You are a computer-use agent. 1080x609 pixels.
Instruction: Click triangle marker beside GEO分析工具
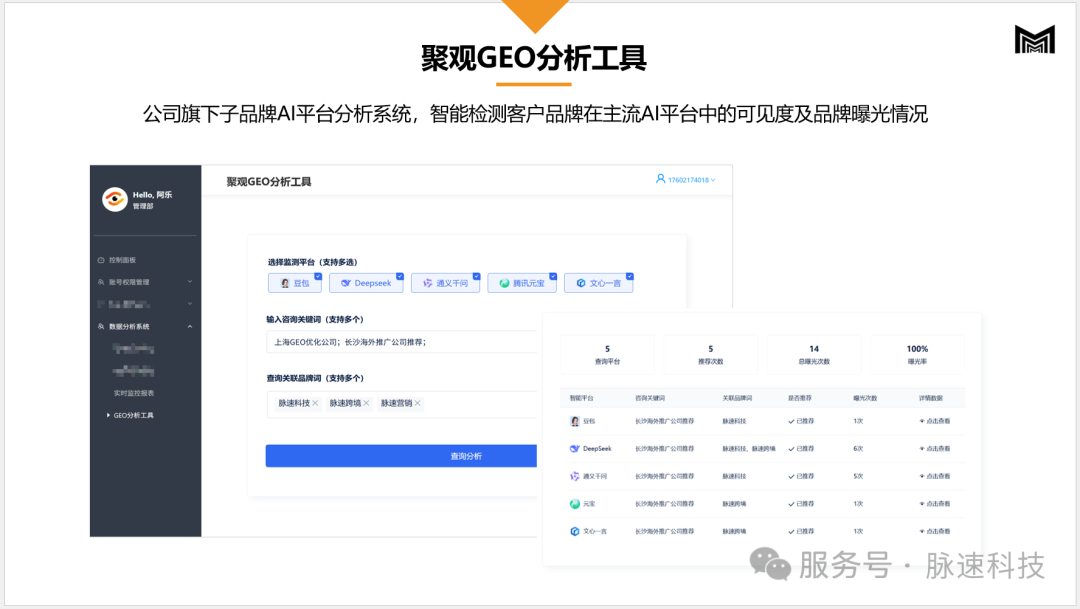108,415
